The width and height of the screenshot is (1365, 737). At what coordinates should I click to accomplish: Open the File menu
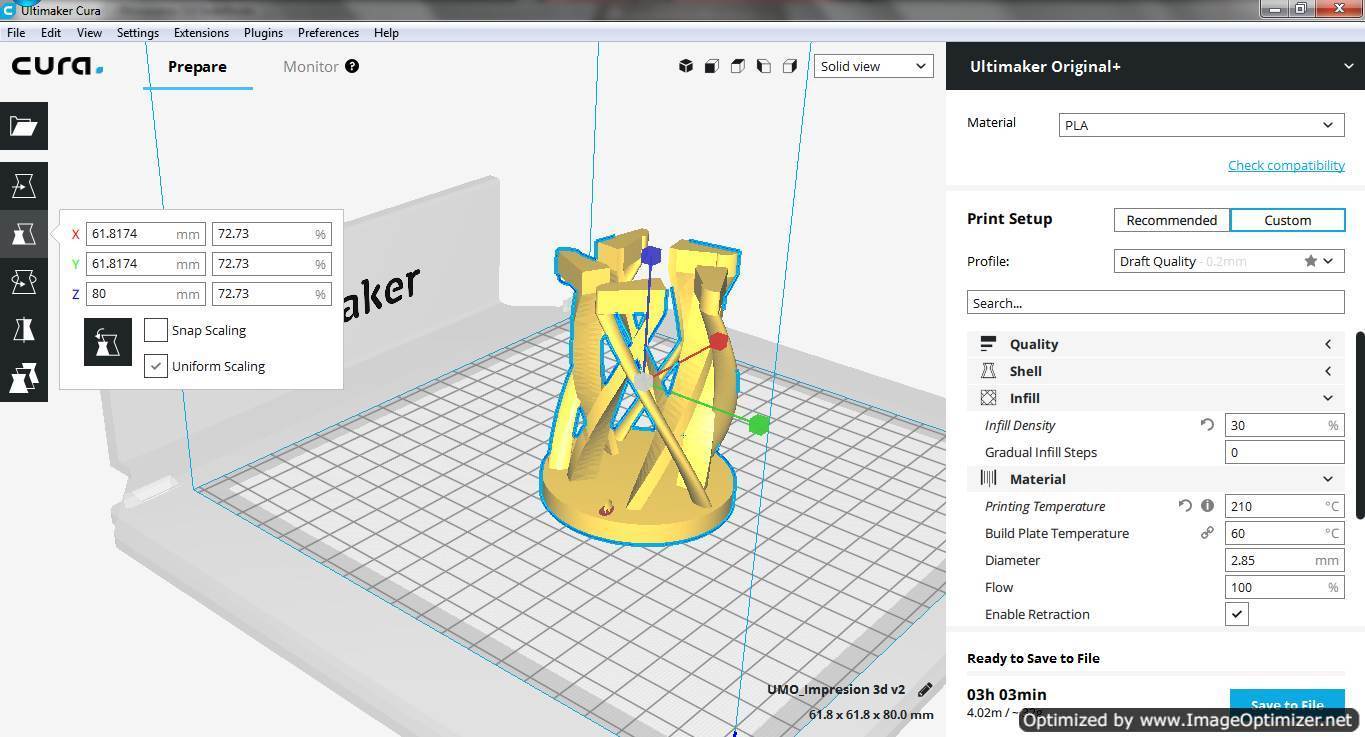click(x=16, y=32)
